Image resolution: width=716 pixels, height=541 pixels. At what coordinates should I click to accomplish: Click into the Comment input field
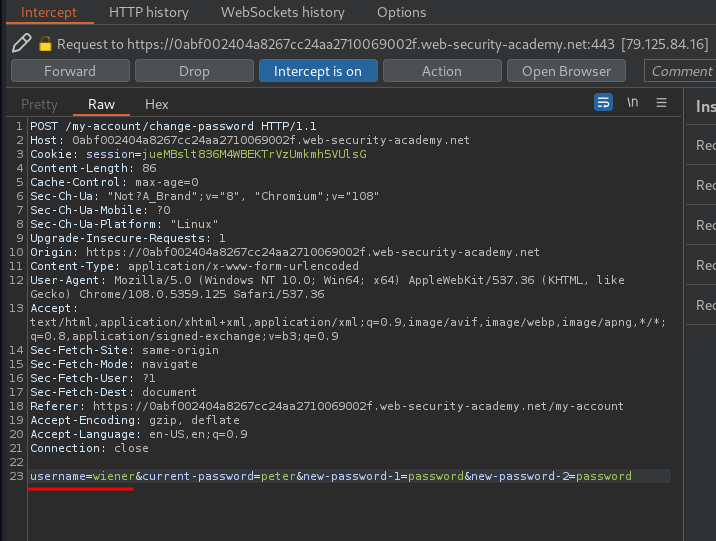point(680,71)
